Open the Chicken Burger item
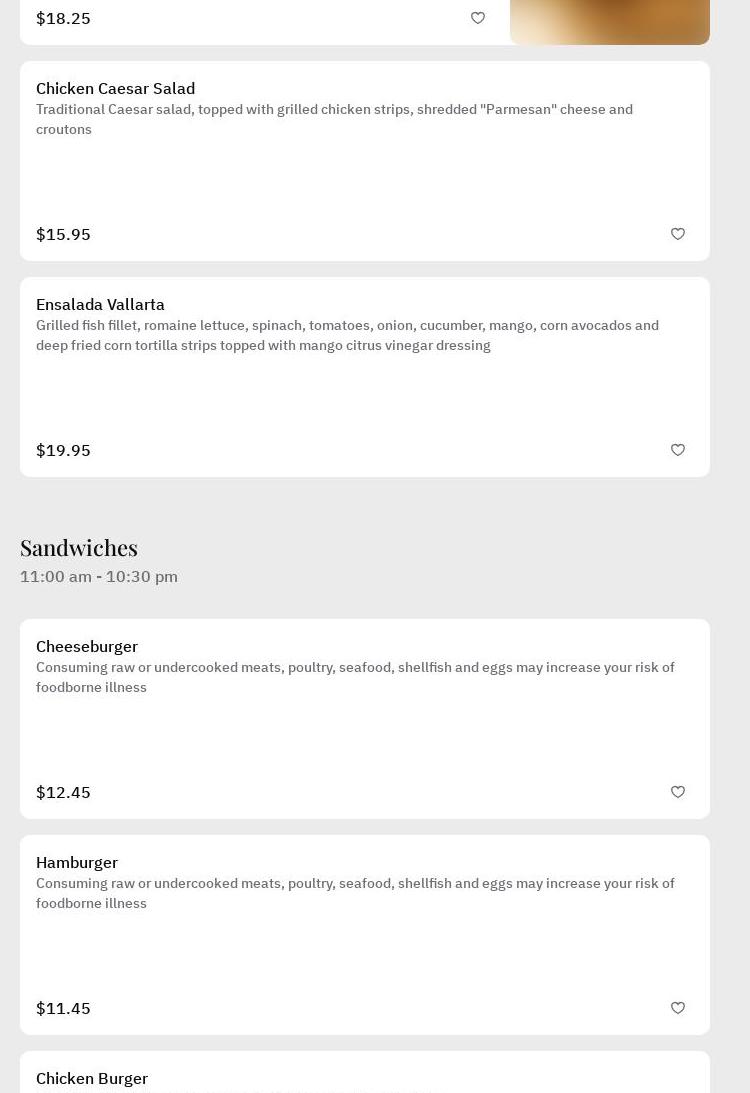The width and height of the screenshot is (750, 1093). click(92, 1078)
